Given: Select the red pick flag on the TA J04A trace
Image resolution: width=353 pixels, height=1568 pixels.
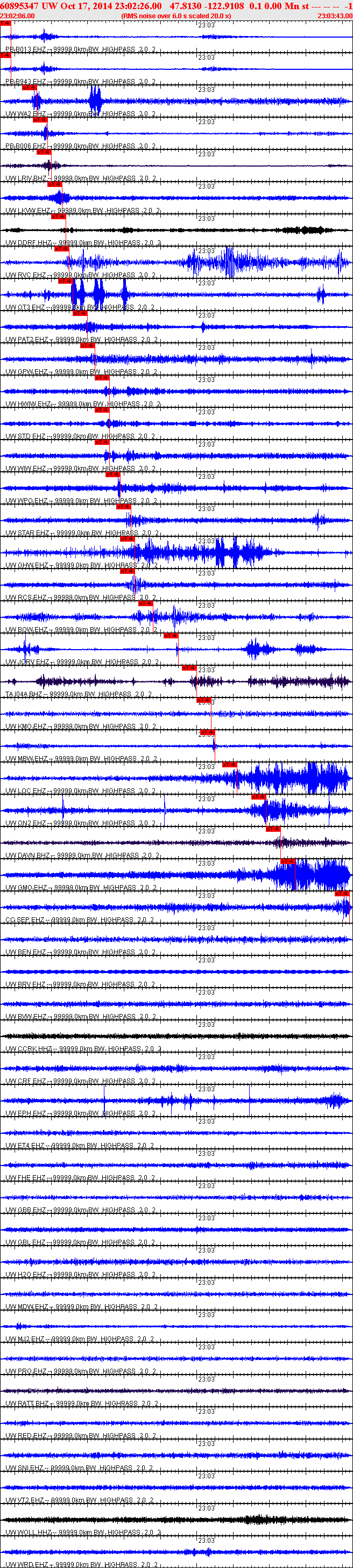Looking at the screenshot, I should click(x=189, y=668).
